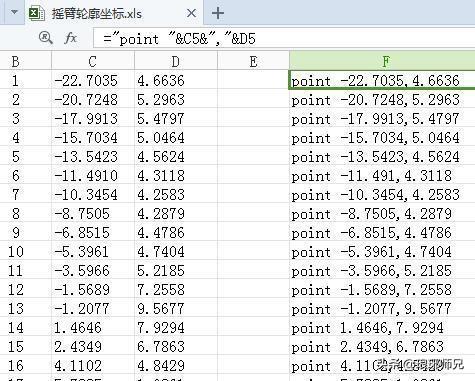Viewport: 475px width, 381px height.
Task: Select cell 'point -13.5423,4.5624'
Action: tap(382, 156)
